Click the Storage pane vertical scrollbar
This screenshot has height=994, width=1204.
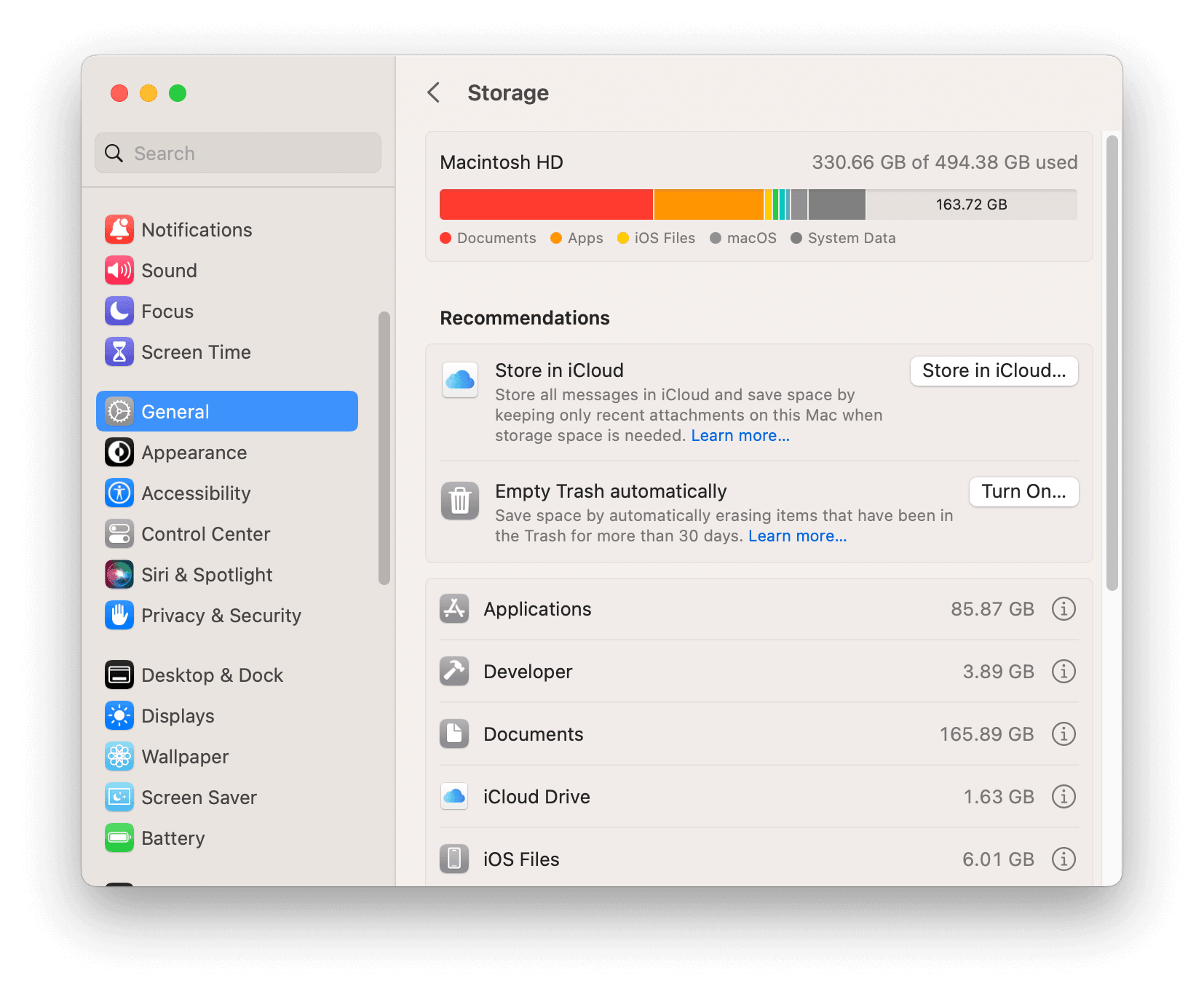pyautogui.click(x=1112, y=364)
